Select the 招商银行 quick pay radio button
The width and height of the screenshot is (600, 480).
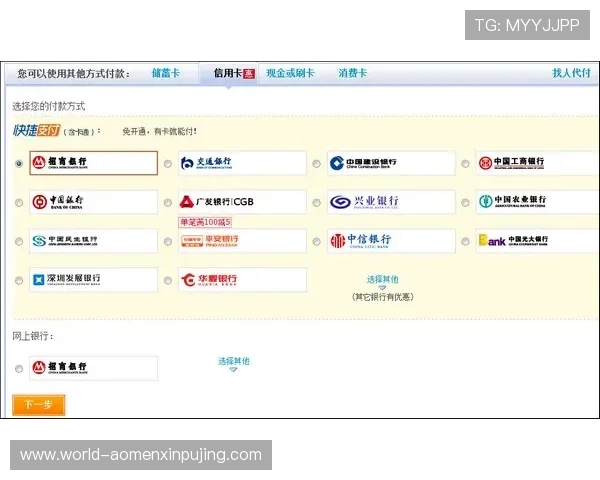[19, 164]
